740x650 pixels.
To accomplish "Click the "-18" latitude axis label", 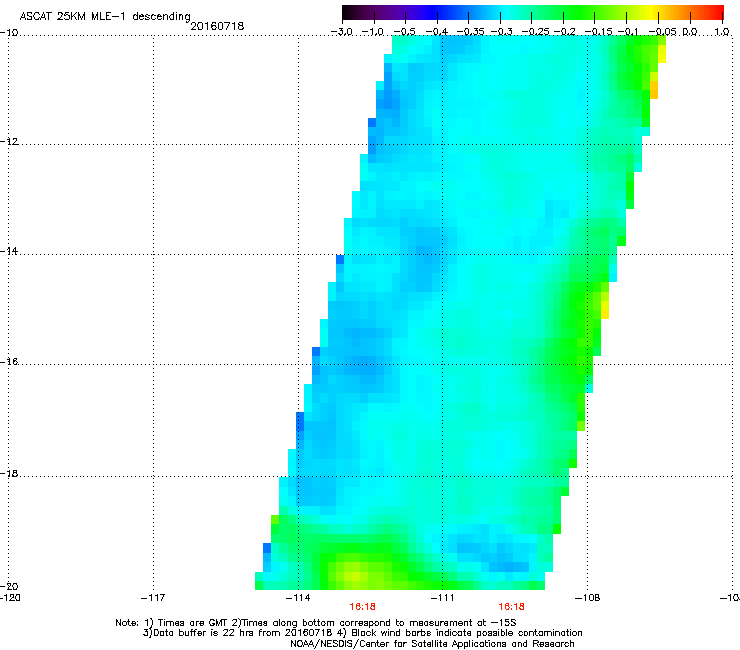I will click(9, 473).
